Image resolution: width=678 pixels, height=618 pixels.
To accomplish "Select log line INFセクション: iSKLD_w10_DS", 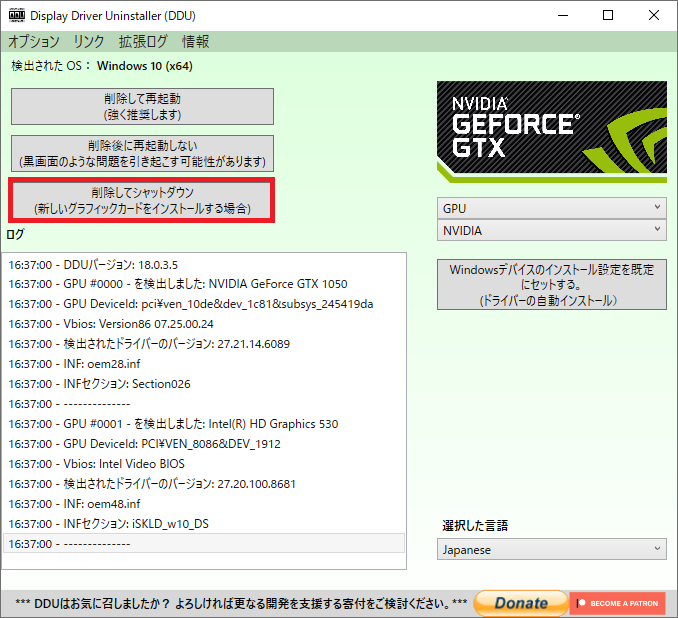I will pyautogui.click(x=204, y=524).
